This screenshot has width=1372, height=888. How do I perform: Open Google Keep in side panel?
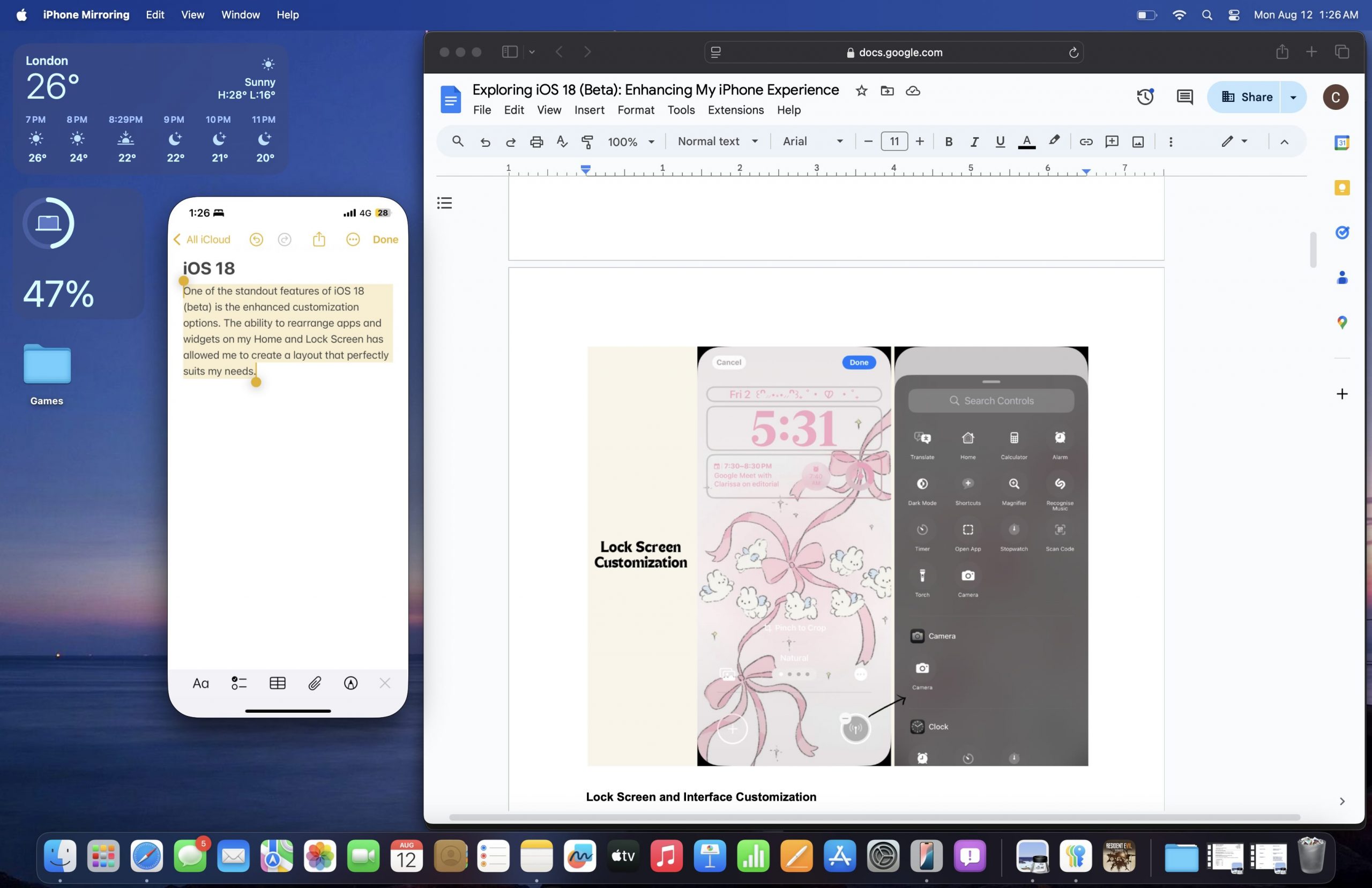pyautogui.click(x=1341, y=188)
